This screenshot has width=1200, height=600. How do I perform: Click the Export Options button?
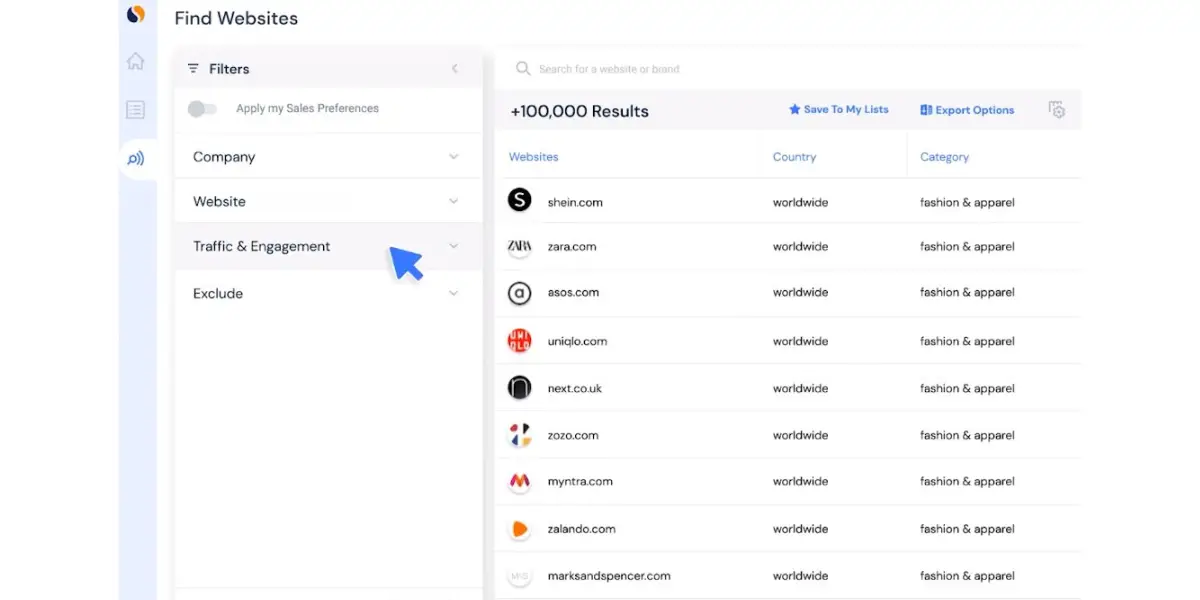tap(967, 110)
